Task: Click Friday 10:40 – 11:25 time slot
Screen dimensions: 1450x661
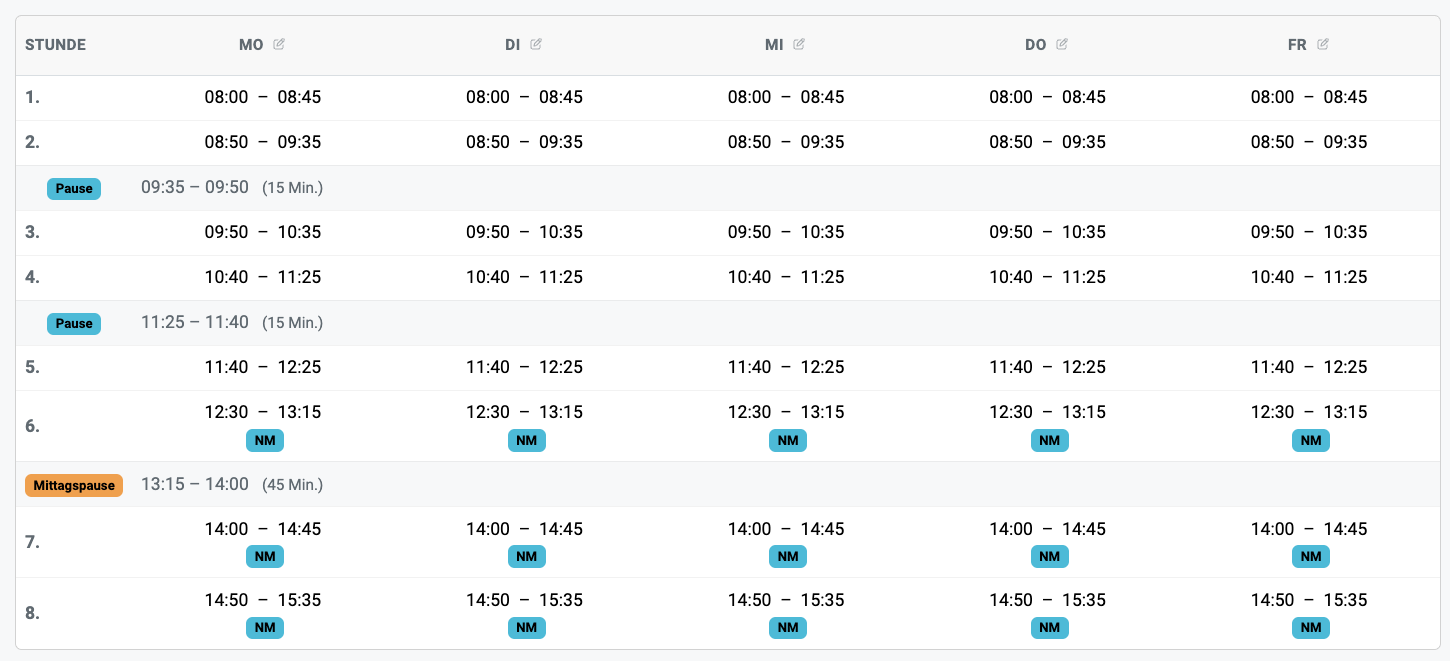Action: [1309, 277]
